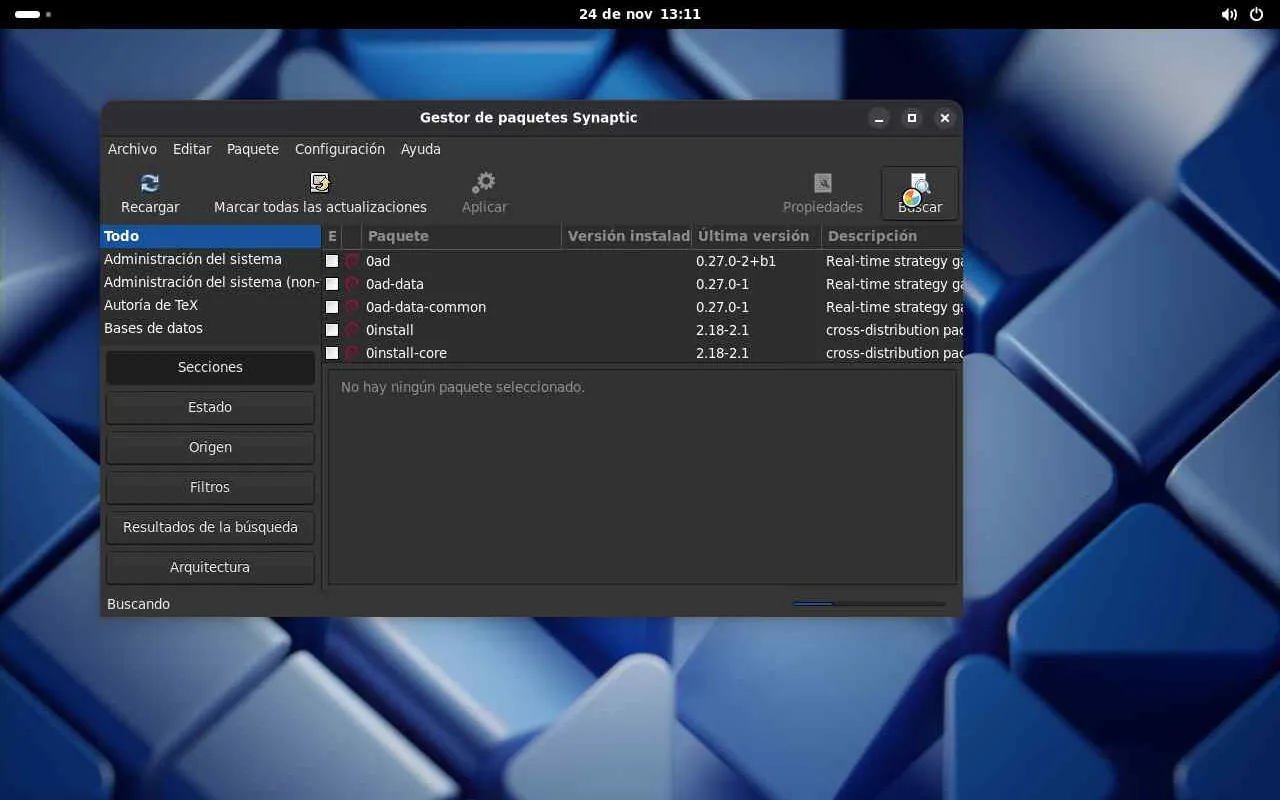This screenshot has height=800, width=1280.
Task: Select the Todo section
Action: (x=210, y=236)
